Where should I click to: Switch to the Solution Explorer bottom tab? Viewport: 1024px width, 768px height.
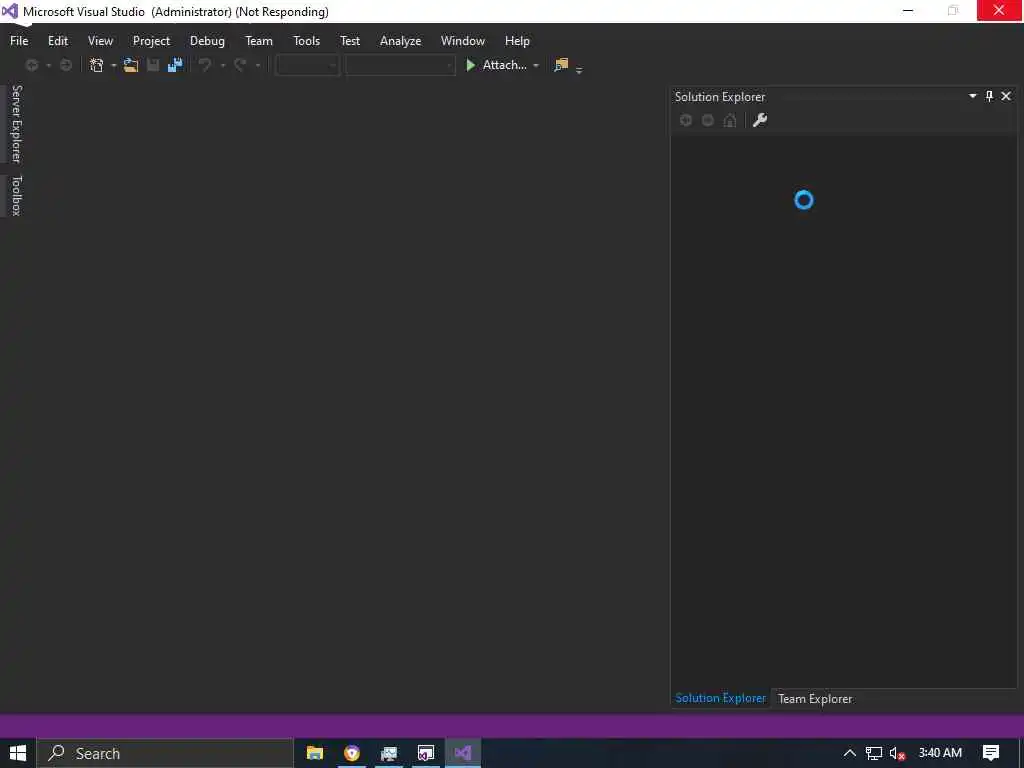(x=720, y=698)
